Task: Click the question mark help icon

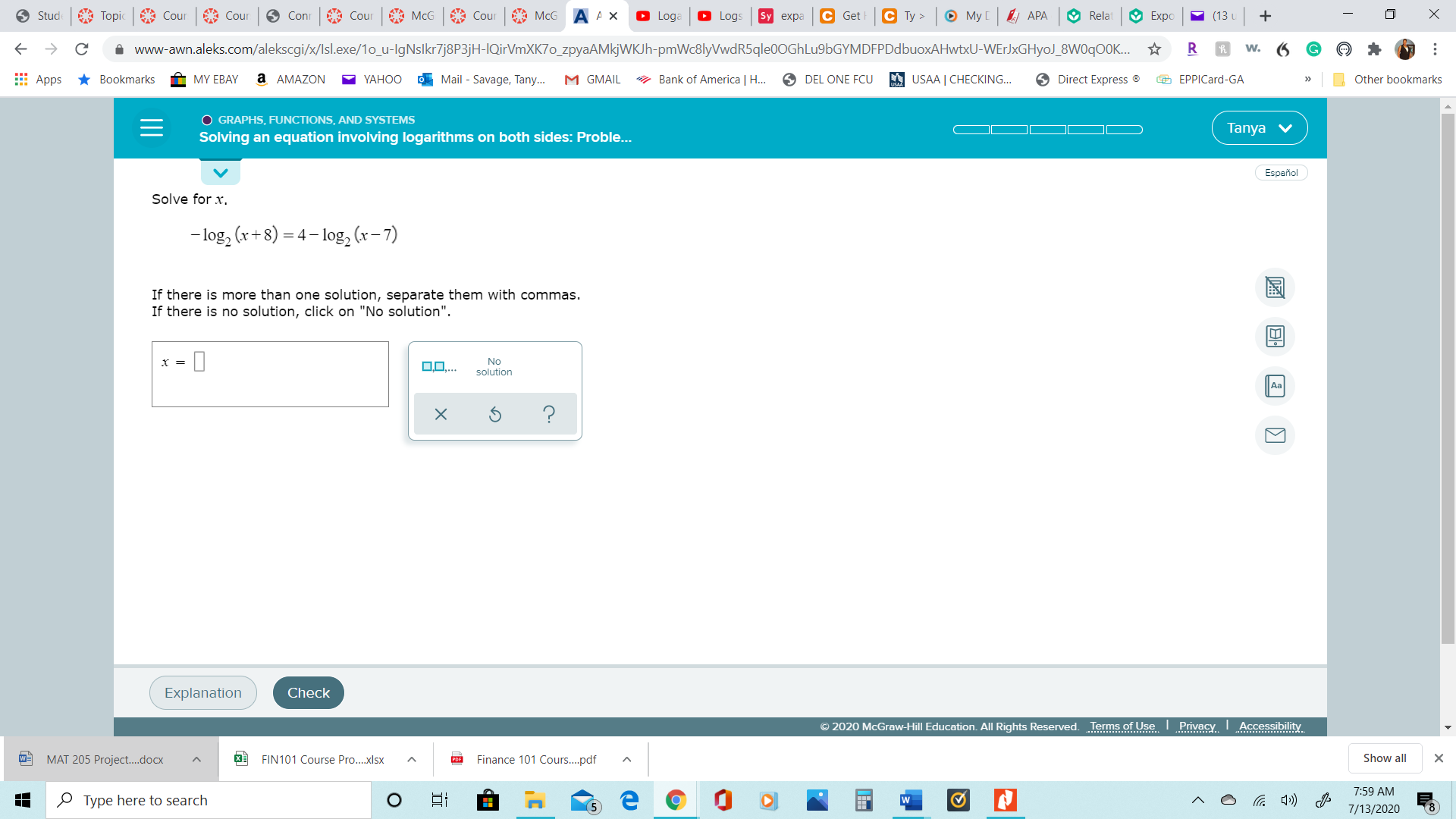Action: [x=549, y=414]
